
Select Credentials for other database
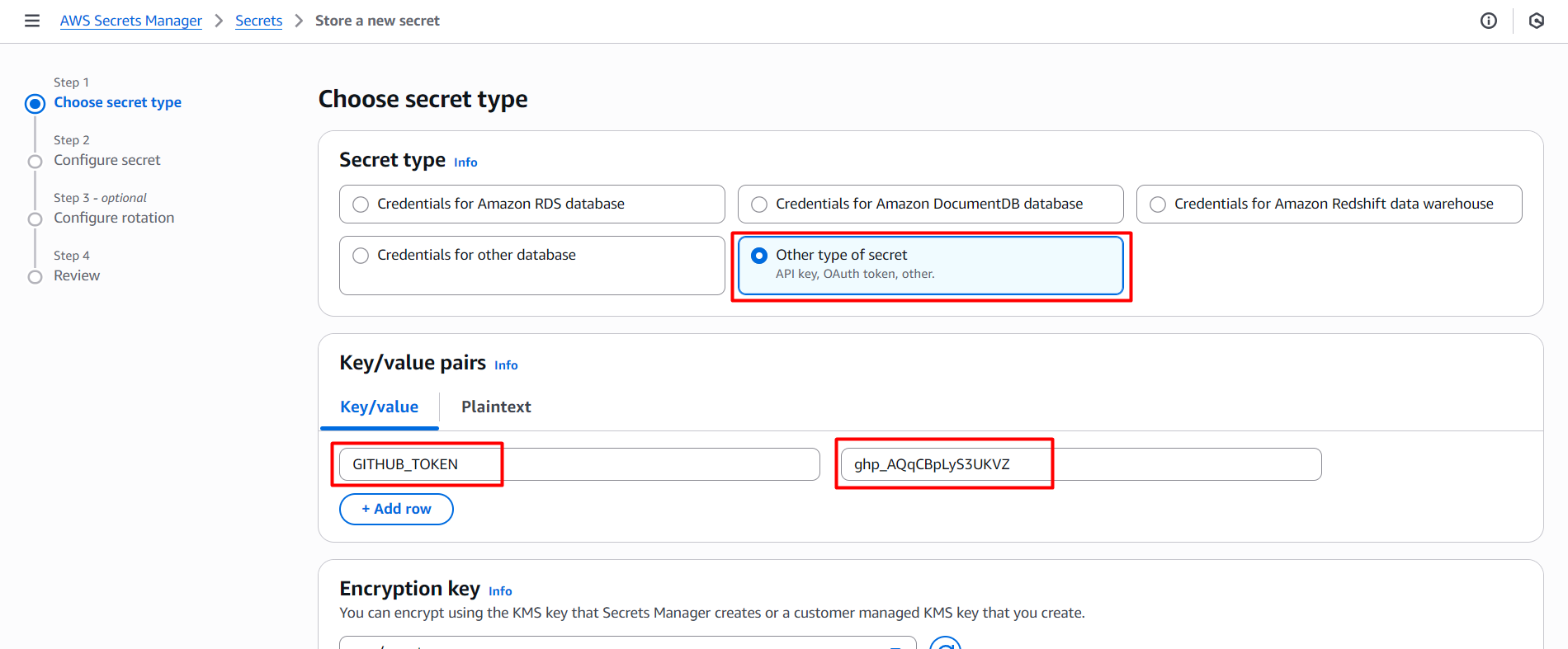tap(531, 265)
